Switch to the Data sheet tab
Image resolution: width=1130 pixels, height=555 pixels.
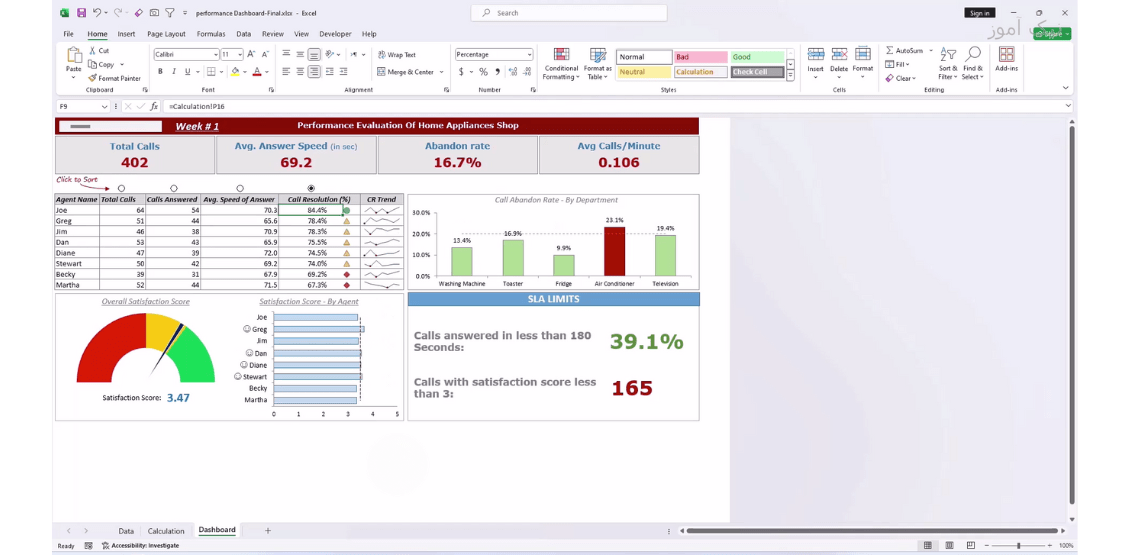click(x=126, y=530)
